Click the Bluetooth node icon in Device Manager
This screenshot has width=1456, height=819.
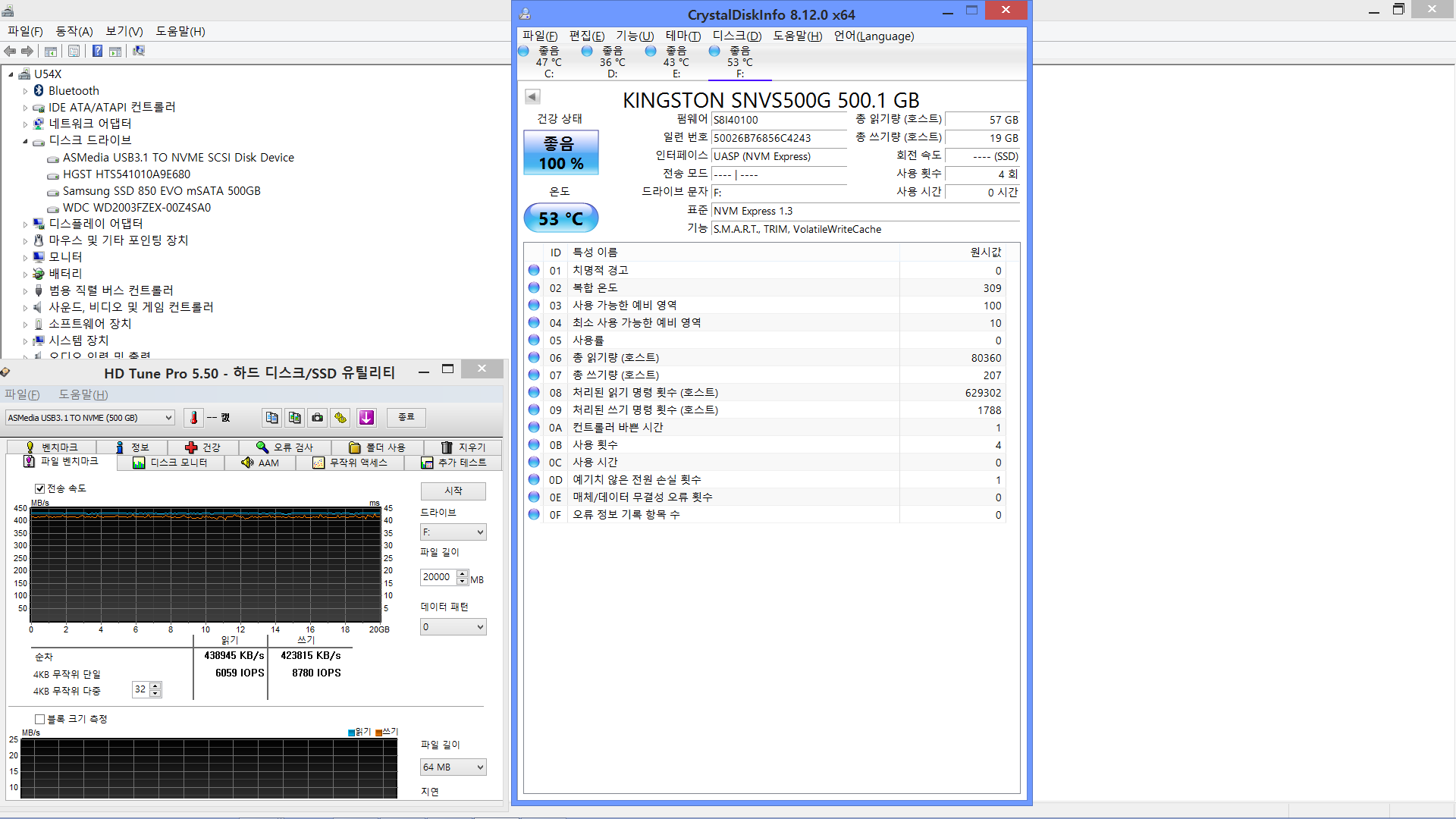39,90
